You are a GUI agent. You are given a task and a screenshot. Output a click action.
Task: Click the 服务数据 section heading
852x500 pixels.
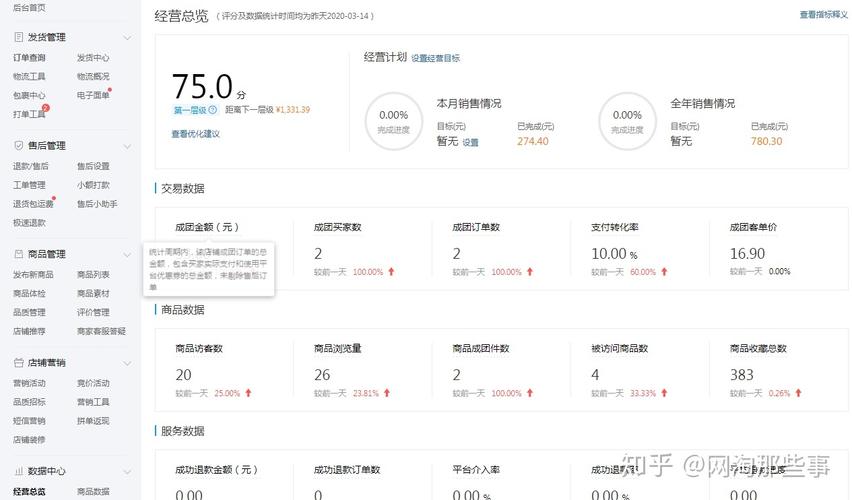click(x=183, y=431)
